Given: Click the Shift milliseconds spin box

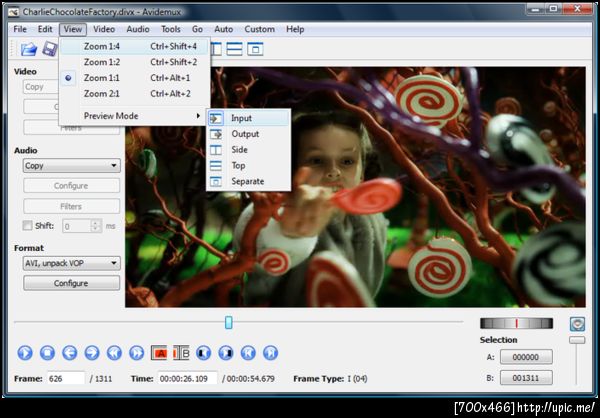Looking at the screenshot, I should tap(82, 226).
